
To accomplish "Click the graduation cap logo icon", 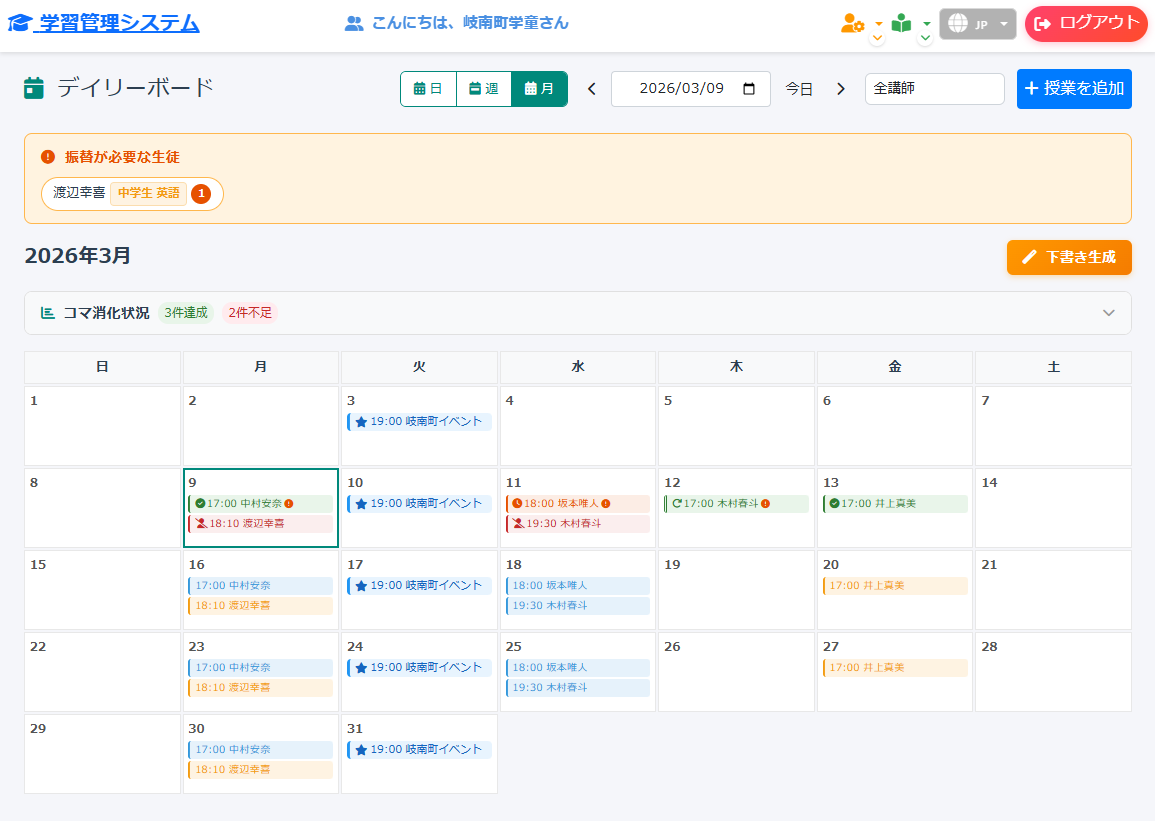I will click(x=19, y=24).
